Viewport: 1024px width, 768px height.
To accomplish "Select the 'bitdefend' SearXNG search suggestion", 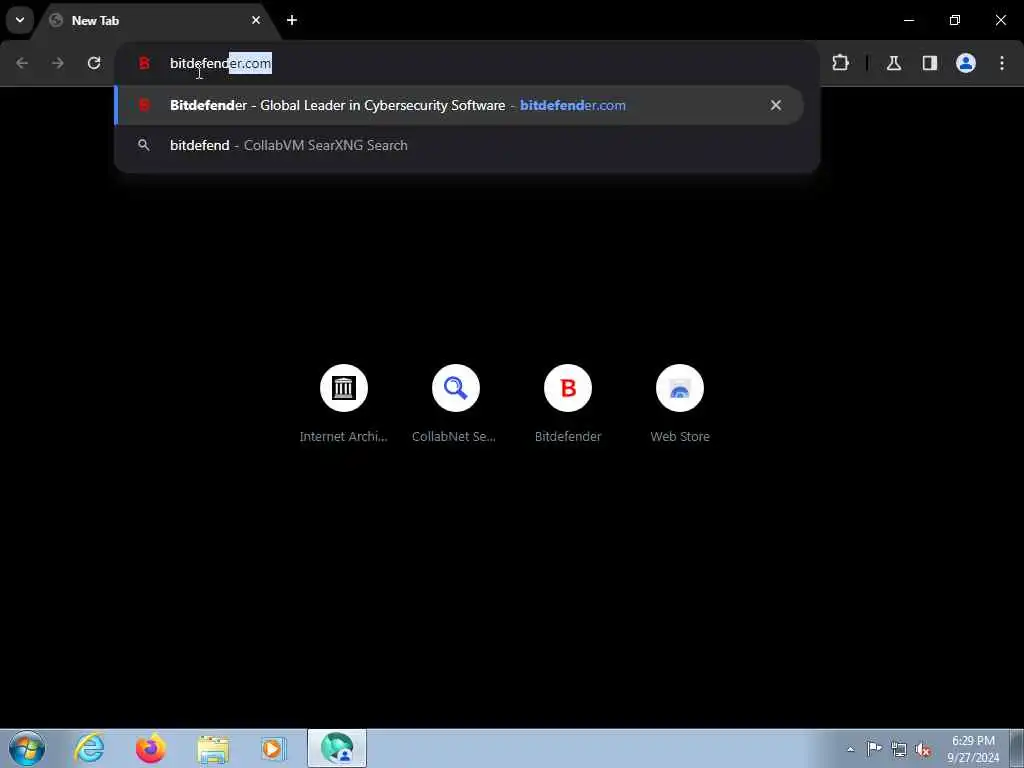I will (x=459, y=145).
